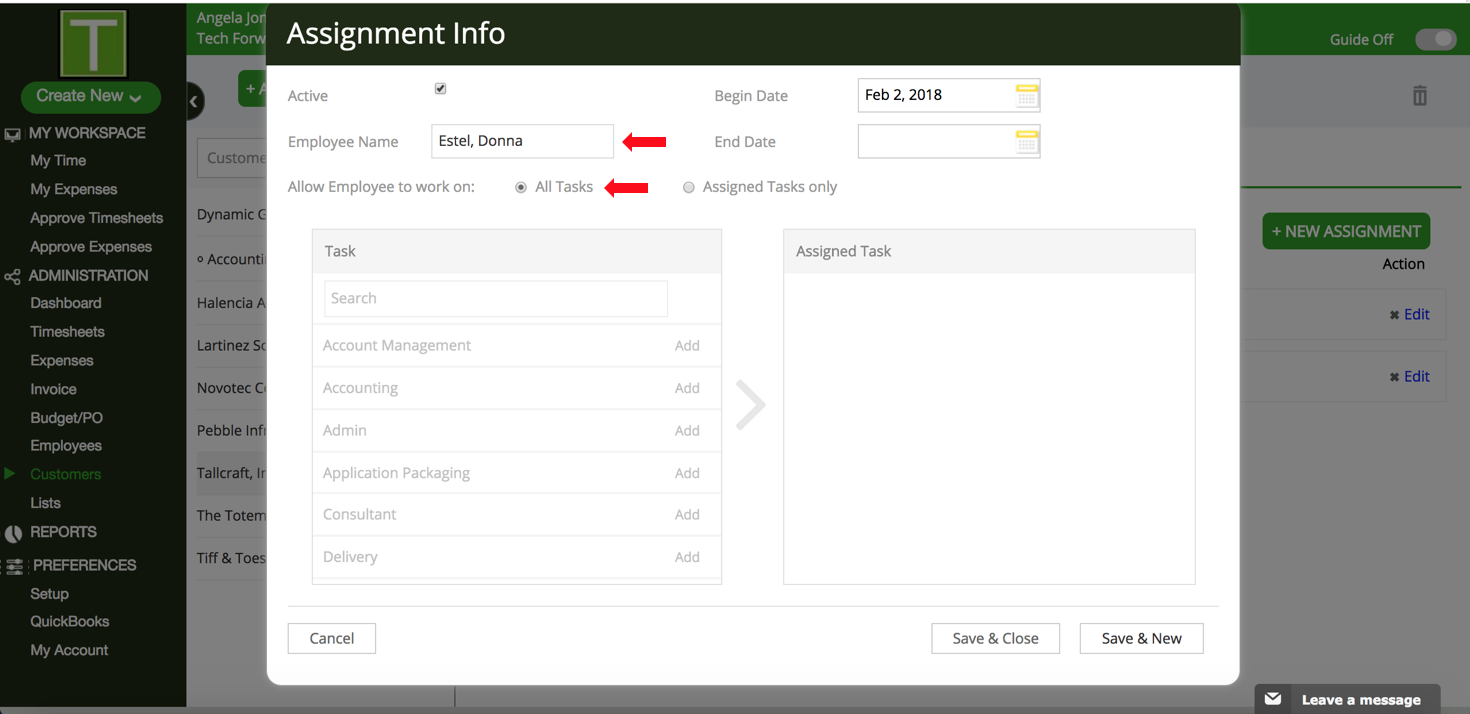Screen dimensions: 1470x714
Task: Click the trash delete icon
Action: (x=1419, y=96)
